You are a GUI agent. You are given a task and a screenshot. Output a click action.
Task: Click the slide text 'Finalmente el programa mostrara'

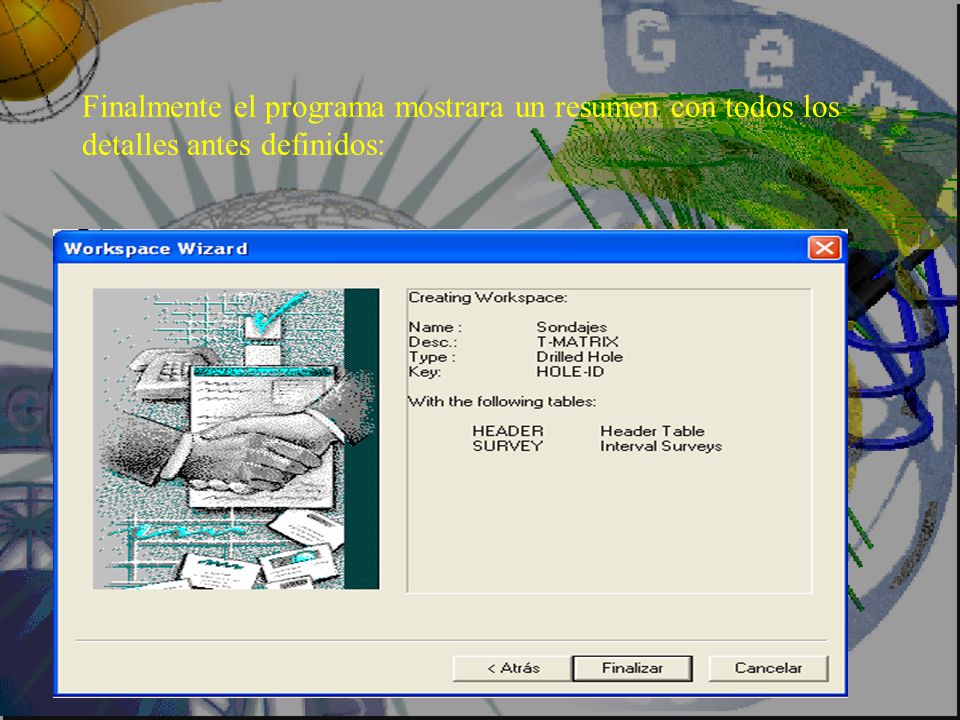click(293, 107)
